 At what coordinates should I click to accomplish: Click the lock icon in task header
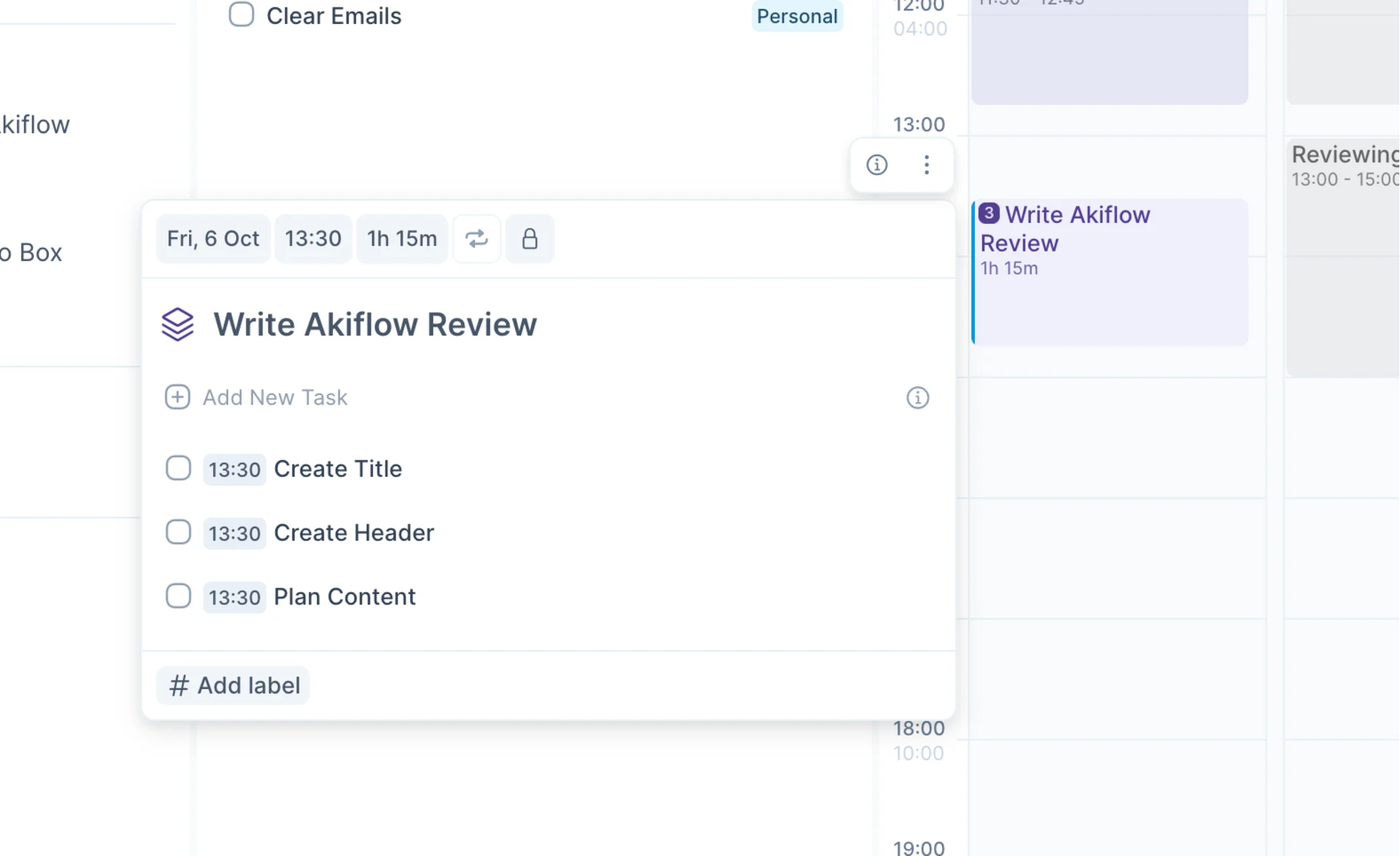529,238
